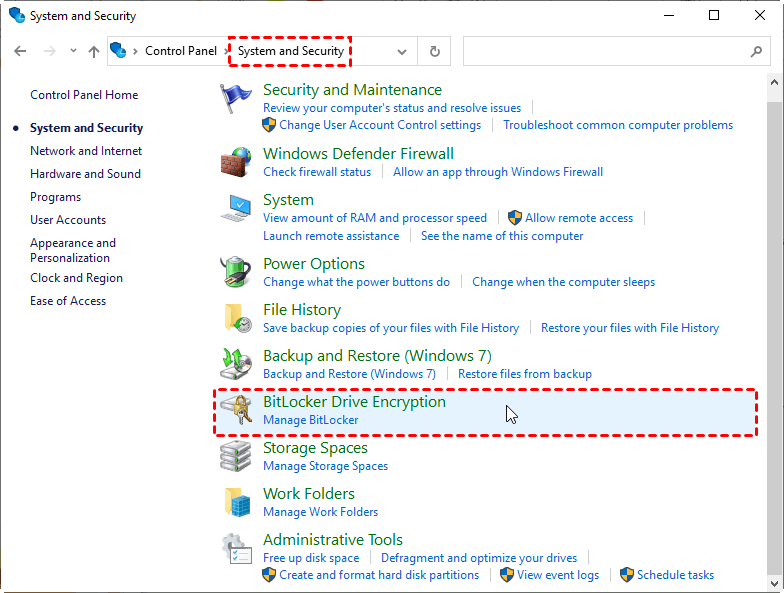Open the Programs category
Image resolution: width=784 pixels, height=593 pixels.
(x=56, y=197)
